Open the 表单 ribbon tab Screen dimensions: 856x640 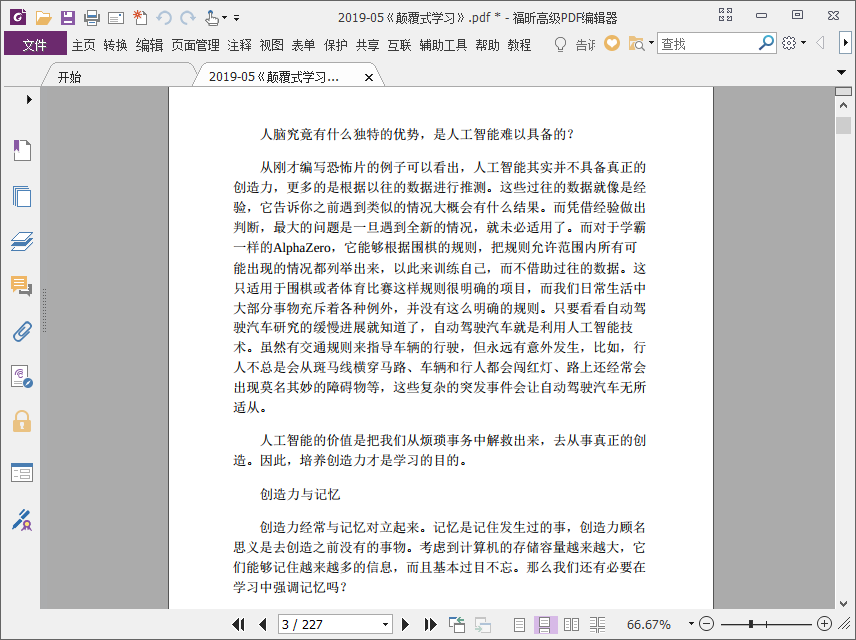click(303, 45)
